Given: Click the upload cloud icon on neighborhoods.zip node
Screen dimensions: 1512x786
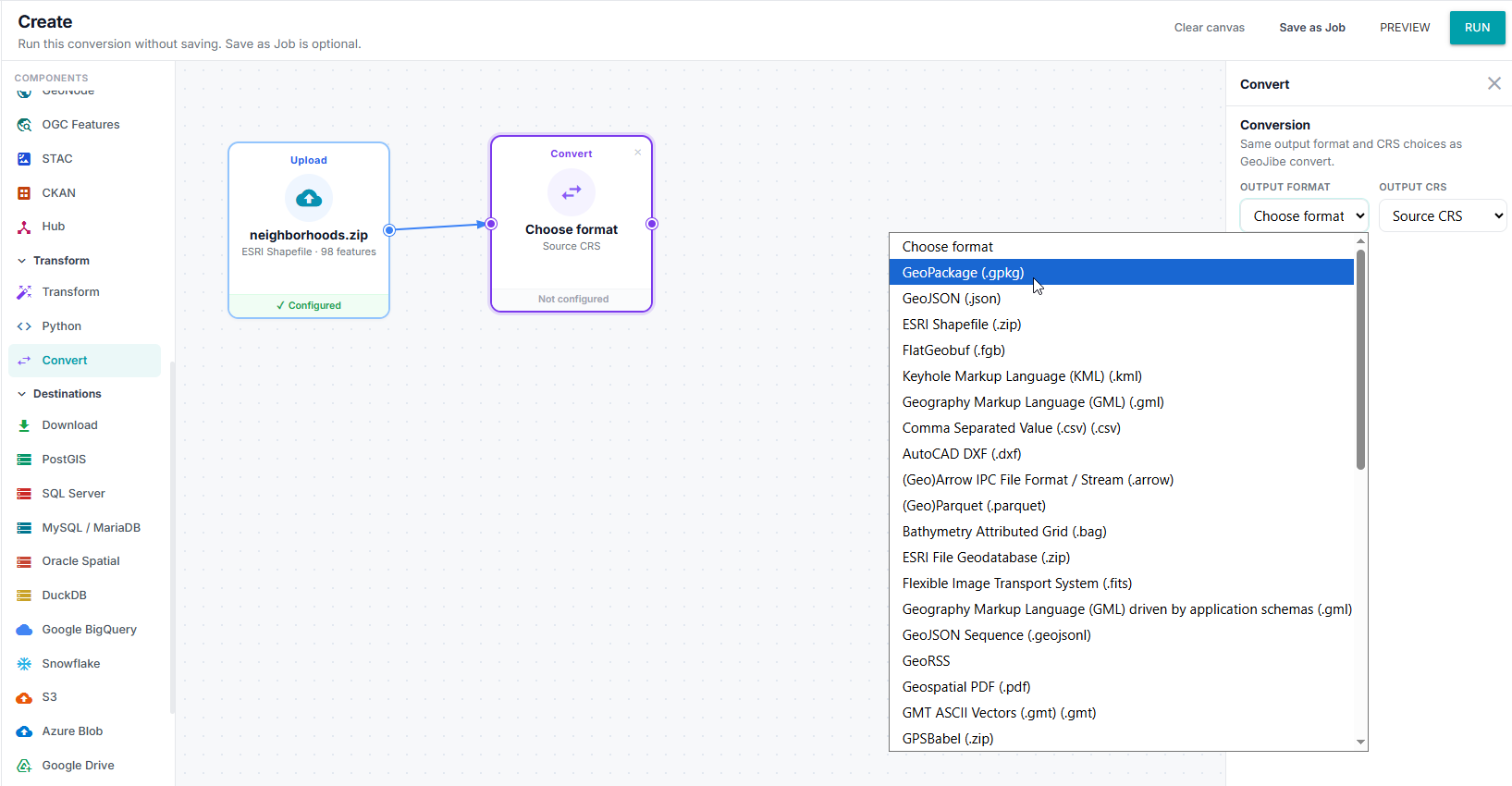Looking at the screenshot, I should 309,198.
